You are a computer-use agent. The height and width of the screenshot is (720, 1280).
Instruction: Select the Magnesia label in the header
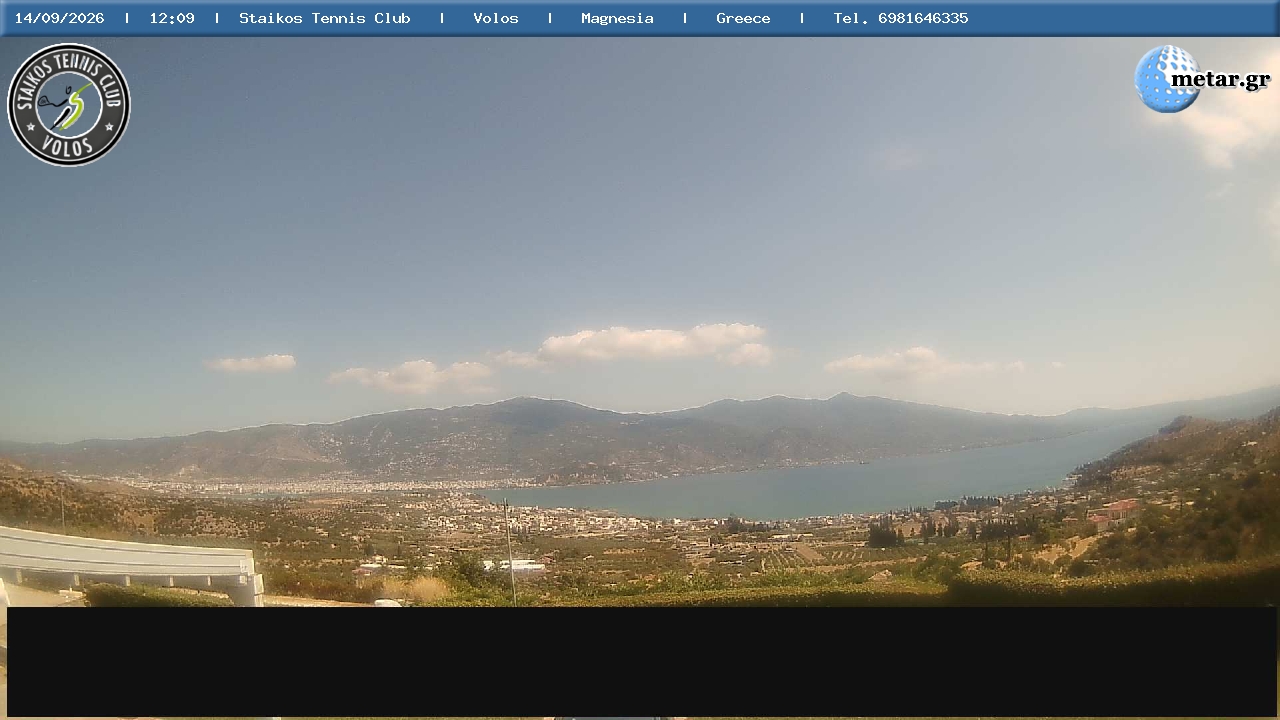click(x=617, y=18)
